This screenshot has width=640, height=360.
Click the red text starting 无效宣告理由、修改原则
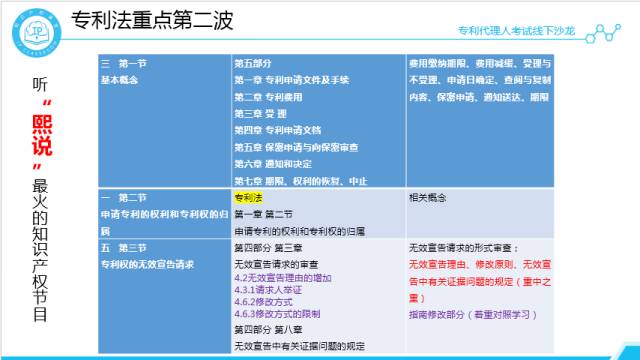[x=480, y=281]
